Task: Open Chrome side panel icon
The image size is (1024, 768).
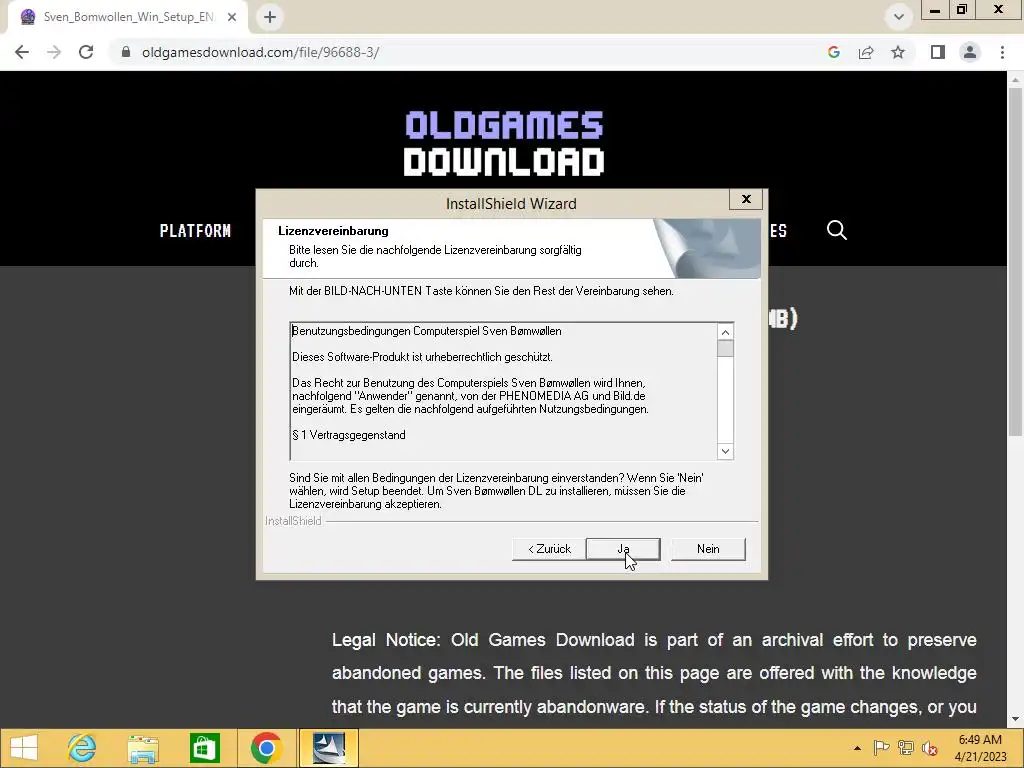Action: [938, 52]
